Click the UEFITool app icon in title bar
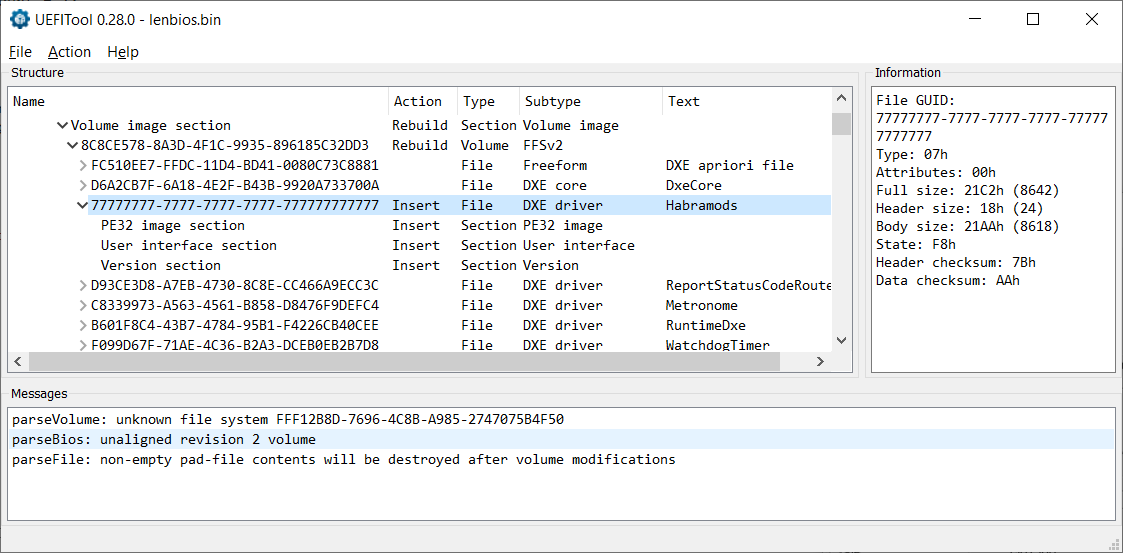This screenshot has height=553, width=1123. click(19, 19)
